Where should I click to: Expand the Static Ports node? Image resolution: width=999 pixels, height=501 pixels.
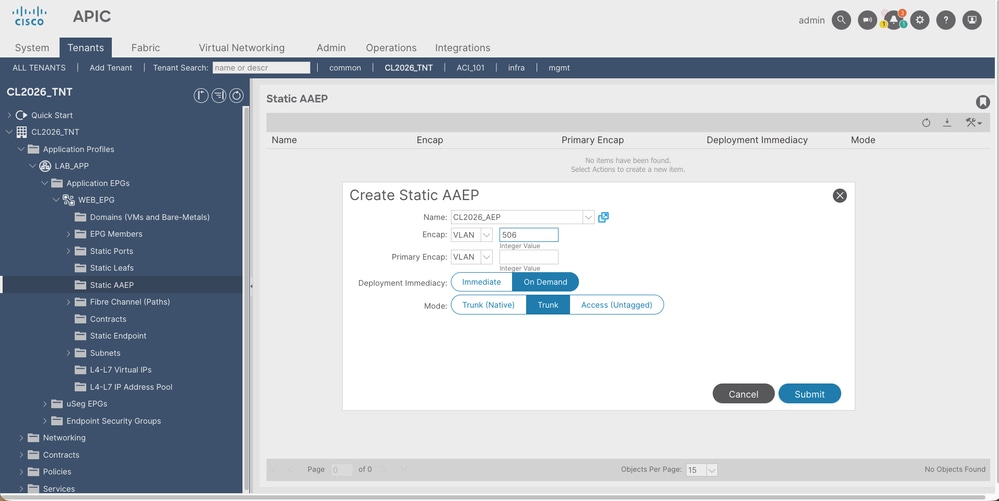68,251
